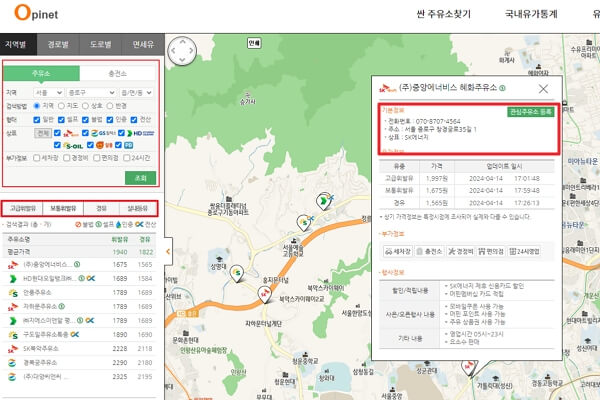Open the 국내유가통계 menu
This screenshot has height=400, width=600.
pyautogui.click(x=531, y=14)
